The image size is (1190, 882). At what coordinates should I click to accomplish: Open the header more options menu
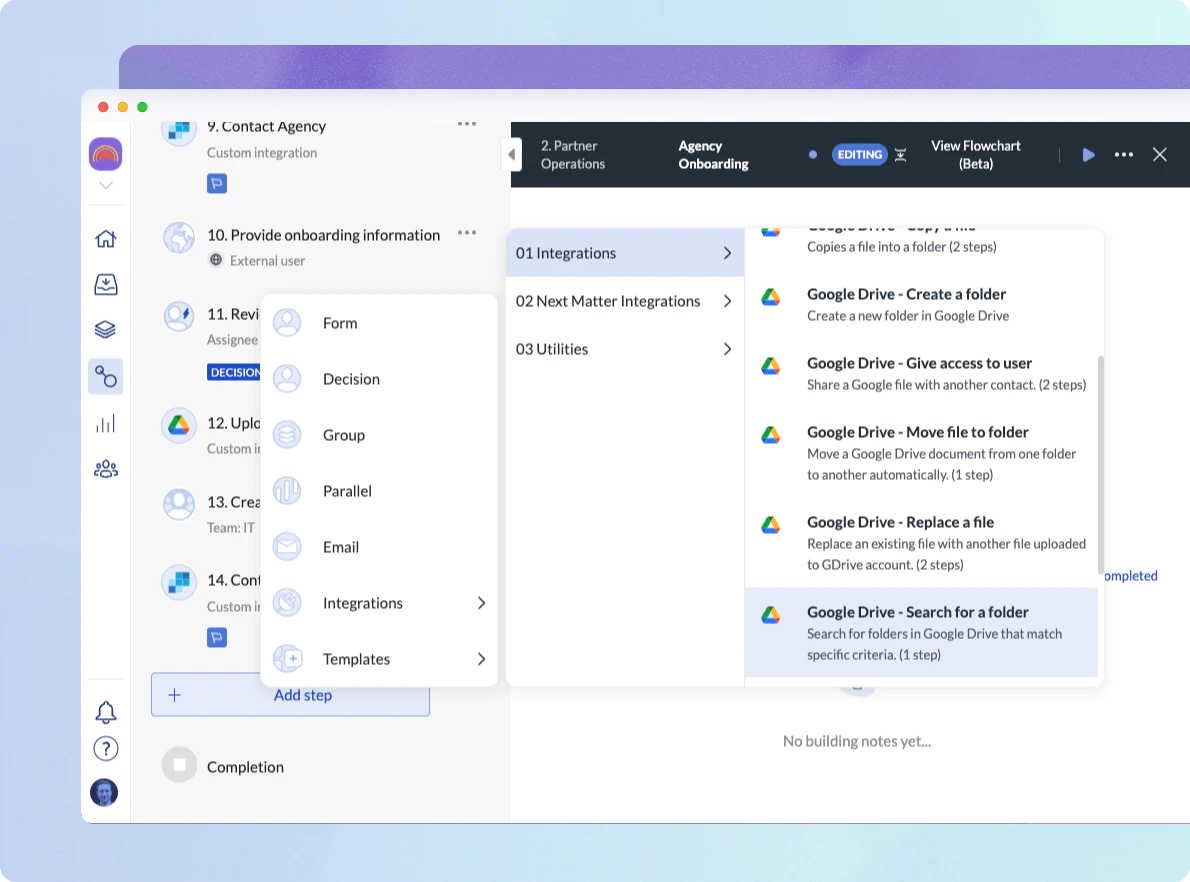[x=1124, y=155]
